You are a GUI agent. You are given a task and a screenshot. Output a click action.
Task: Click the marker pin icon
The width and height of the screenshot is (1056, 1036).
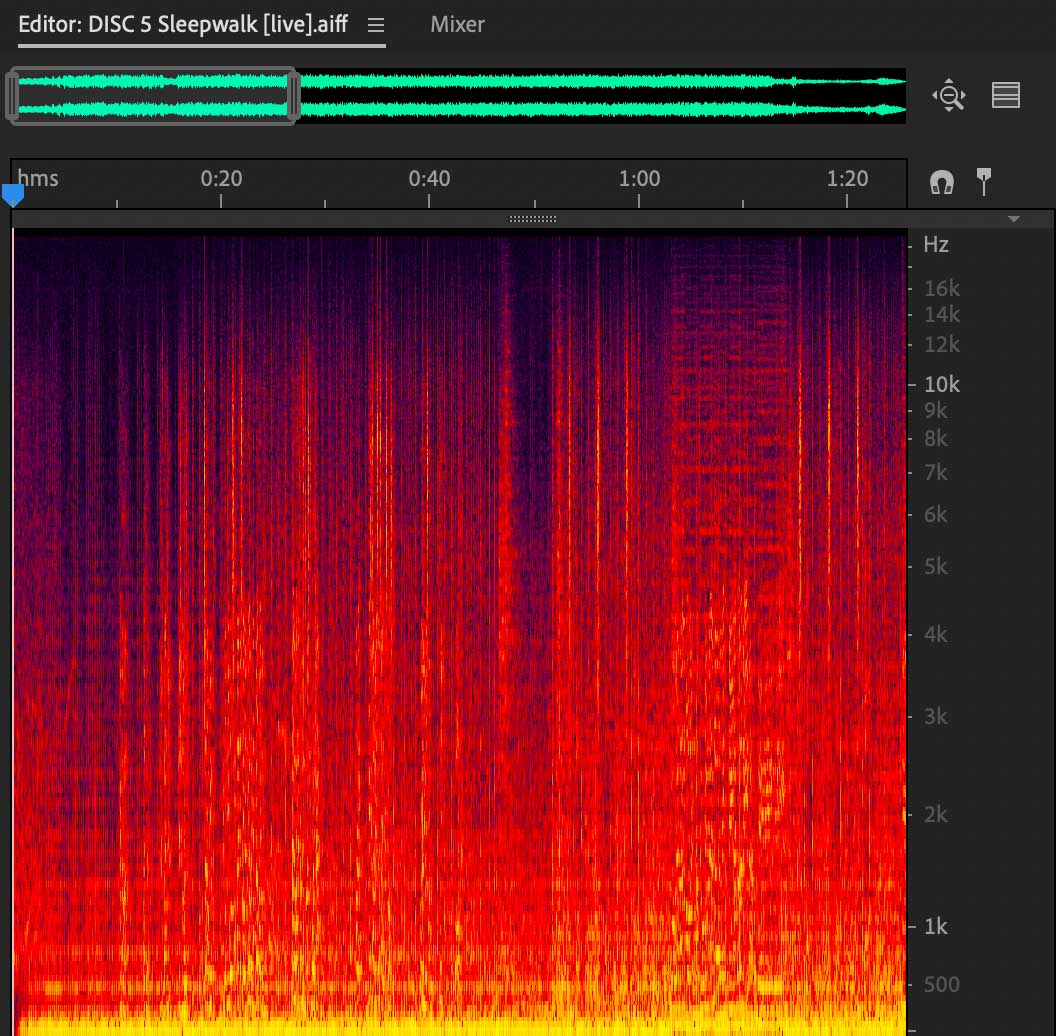[x=984, y=181]
